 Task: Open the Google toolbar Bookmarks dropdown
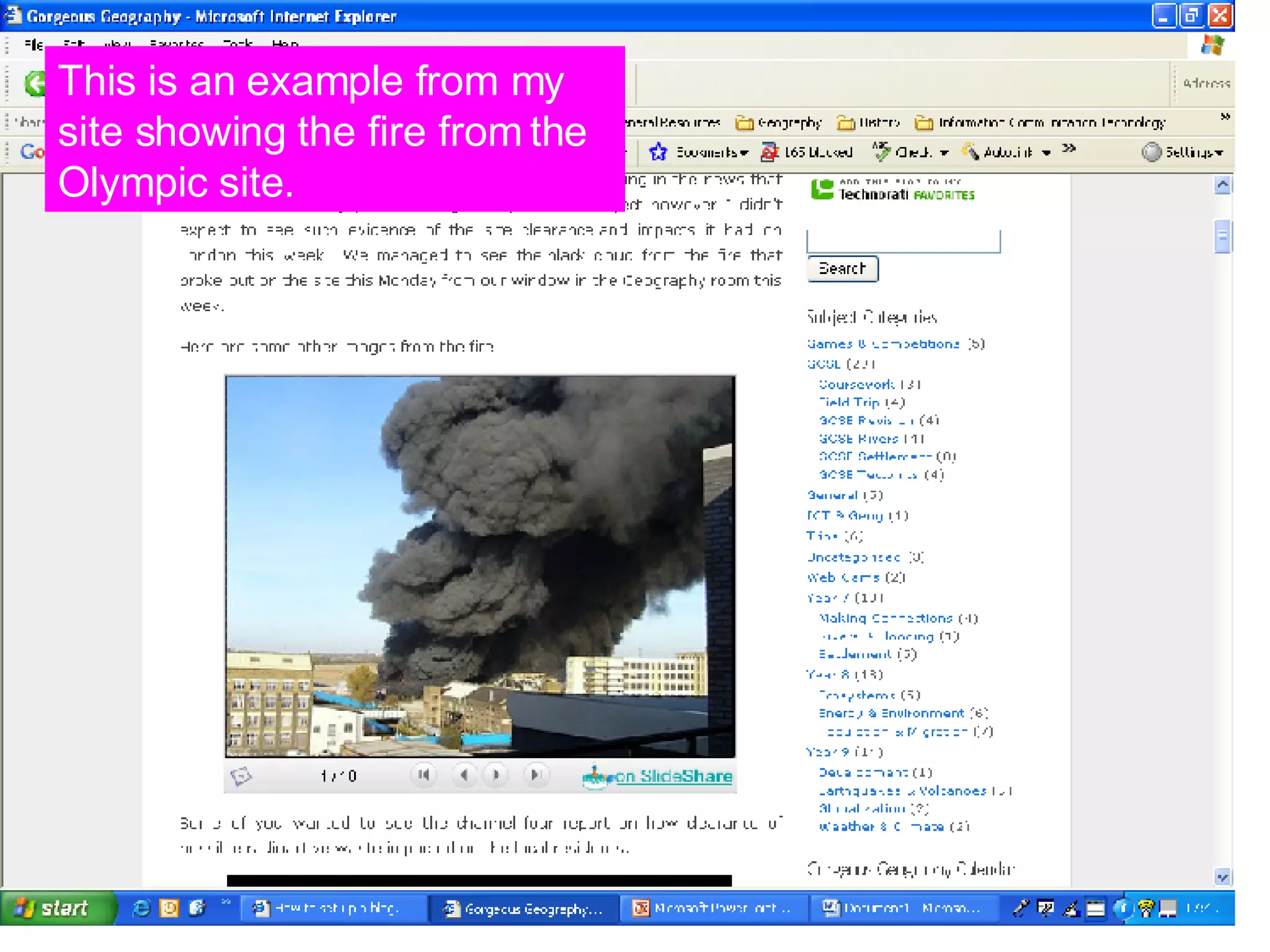699,152
